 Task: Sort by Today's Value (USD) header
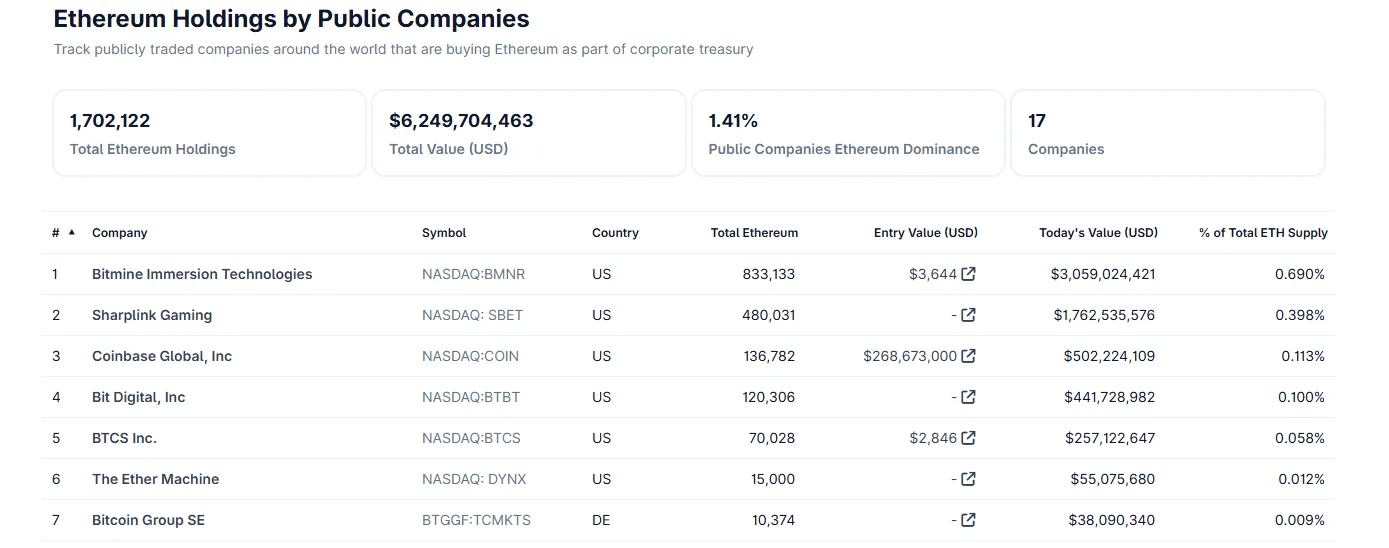click(1098, 233)
